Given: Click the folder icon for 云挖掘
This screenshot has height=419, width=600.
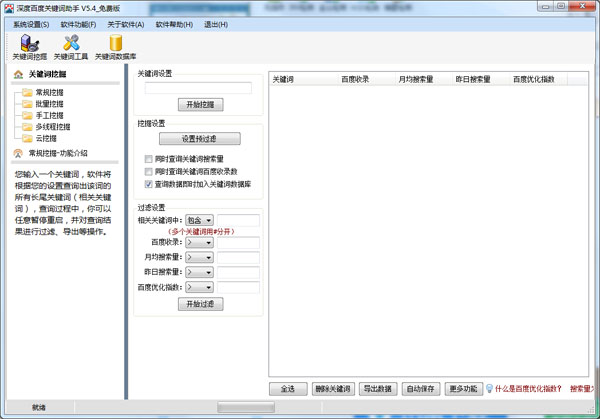Looking at the screenshot, I should click(x=27, y=138).
